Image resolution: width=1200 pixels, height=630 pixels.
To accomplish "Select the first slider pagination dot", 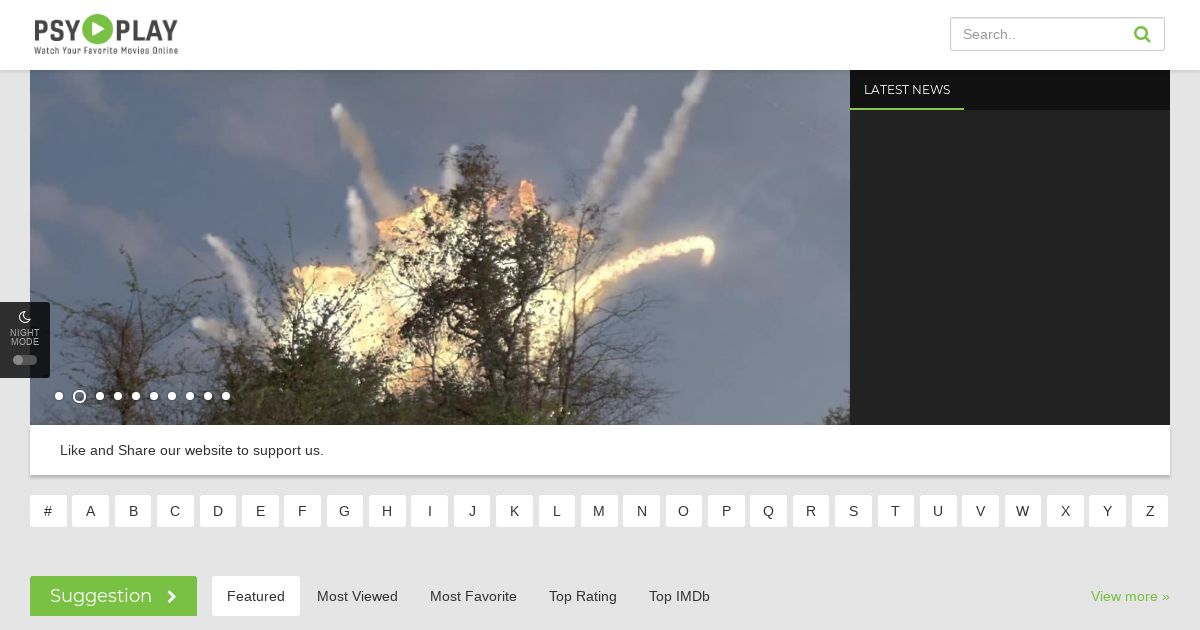I will click(x=59, y=396).
